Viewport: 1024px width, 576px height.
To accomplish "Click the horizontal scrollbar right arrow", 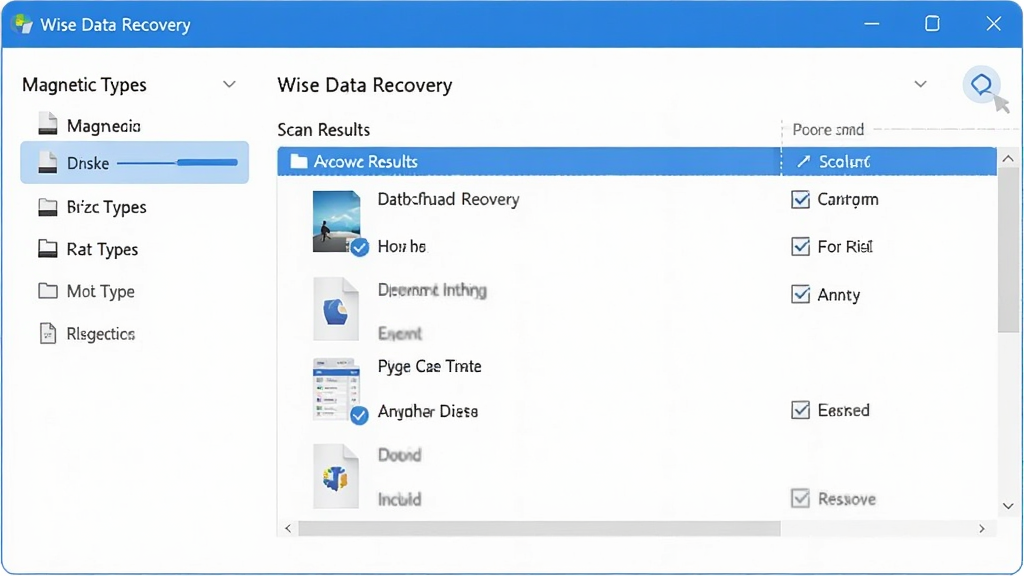I will tap(982, 528).
